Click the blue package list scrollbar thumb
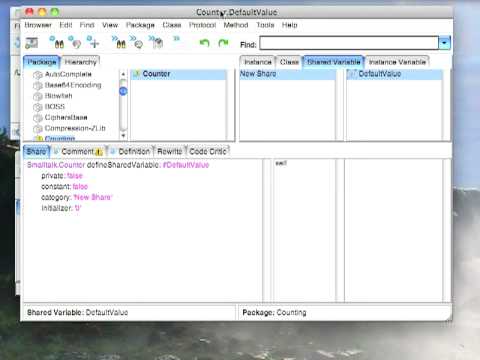Image resolution: width=480 pixels, height=360 pixels. 123,91
